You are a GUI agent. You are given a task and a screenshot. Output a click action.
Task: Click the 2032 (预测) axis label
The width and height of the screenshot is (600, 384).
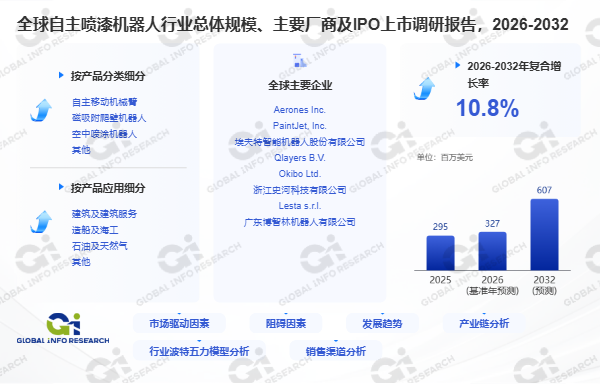pyautogui.click(x=545, y=285)
